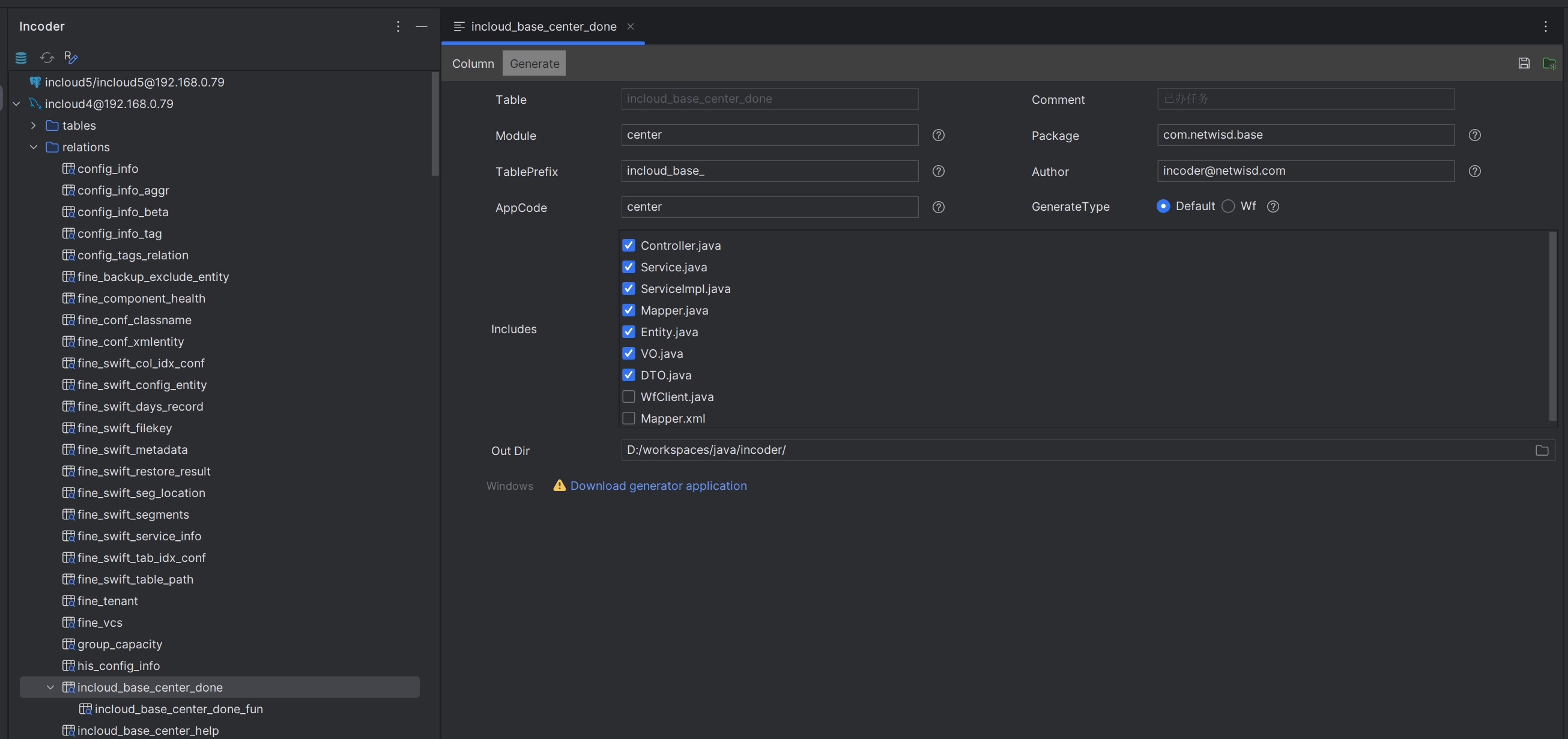Click the Package input field
Screen dimensions: 1568x739
[x=1304, y=135]
